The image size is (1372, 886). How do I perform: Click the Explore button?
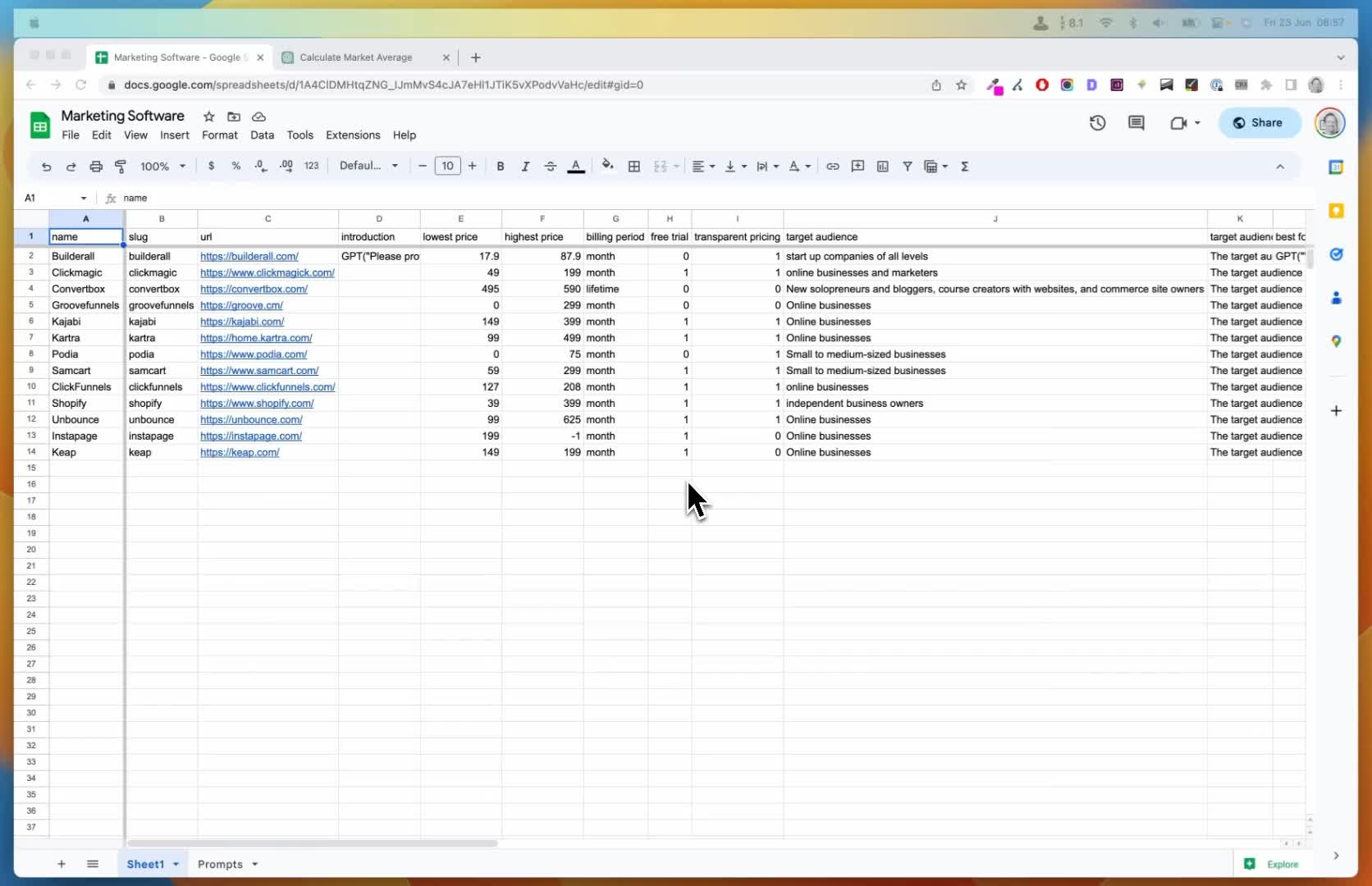[x=1273, y=864]
